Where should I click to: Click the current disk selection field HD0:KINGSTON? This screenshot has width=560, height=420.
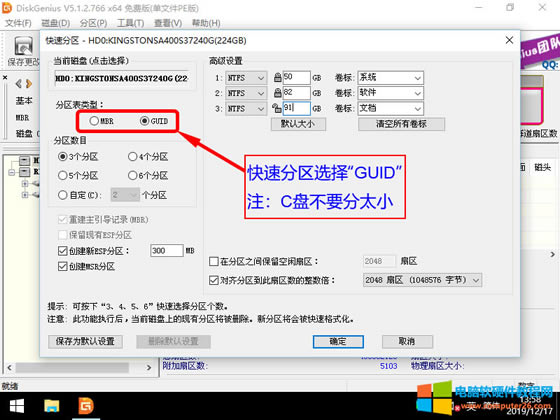[121, 78]
